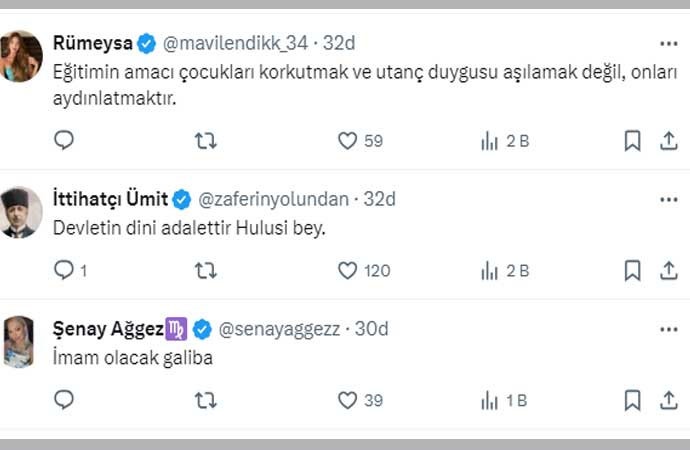The width and height of the screenshot is (690, 450).
Task: Open more options on Şenay Ağgez's tweet
Action: [669, 329]
